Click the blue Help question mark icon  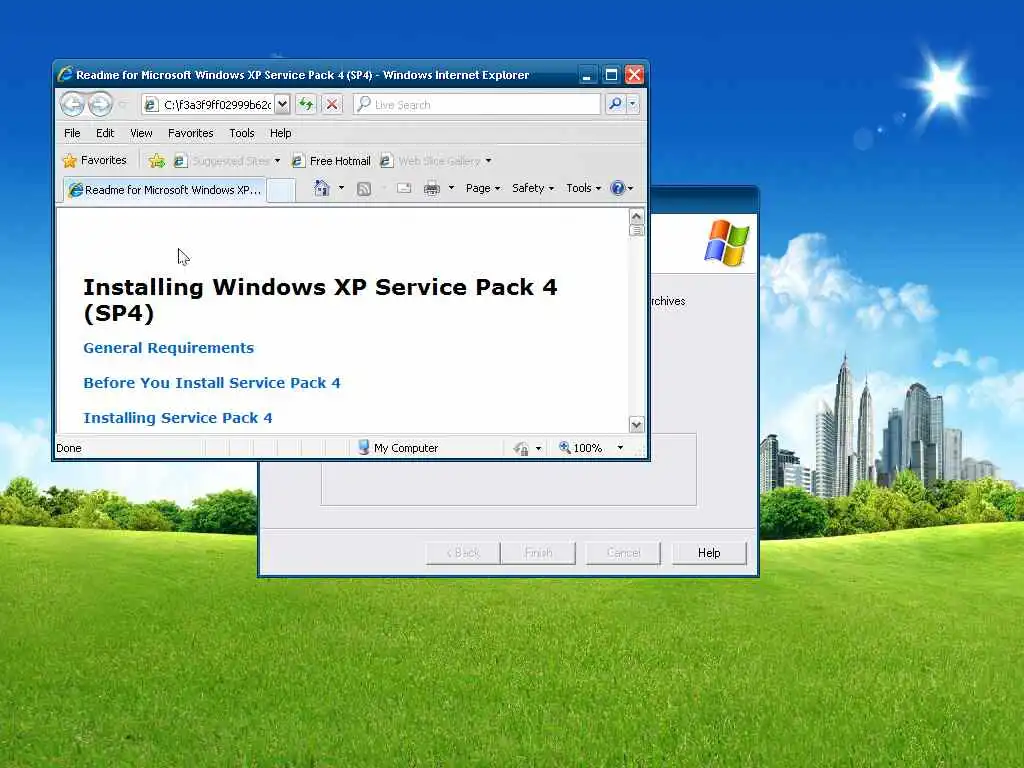click(618, 188)
